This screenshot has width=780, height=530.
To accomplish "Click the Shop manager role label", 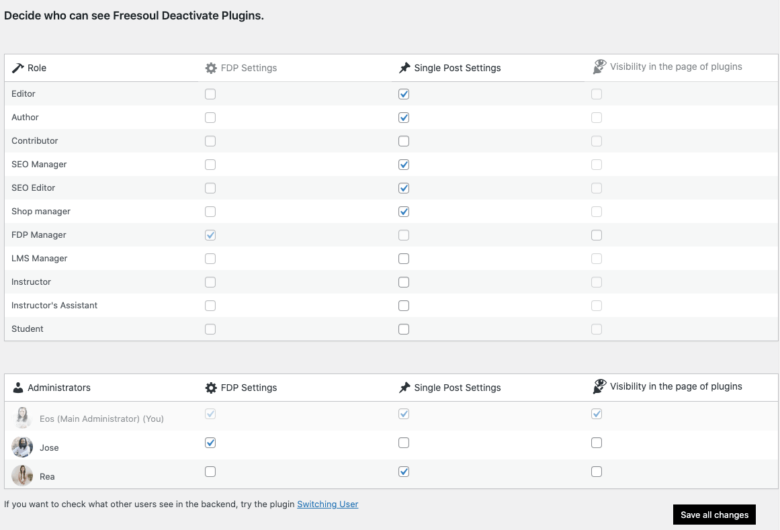I will click(x=41, y=211).
